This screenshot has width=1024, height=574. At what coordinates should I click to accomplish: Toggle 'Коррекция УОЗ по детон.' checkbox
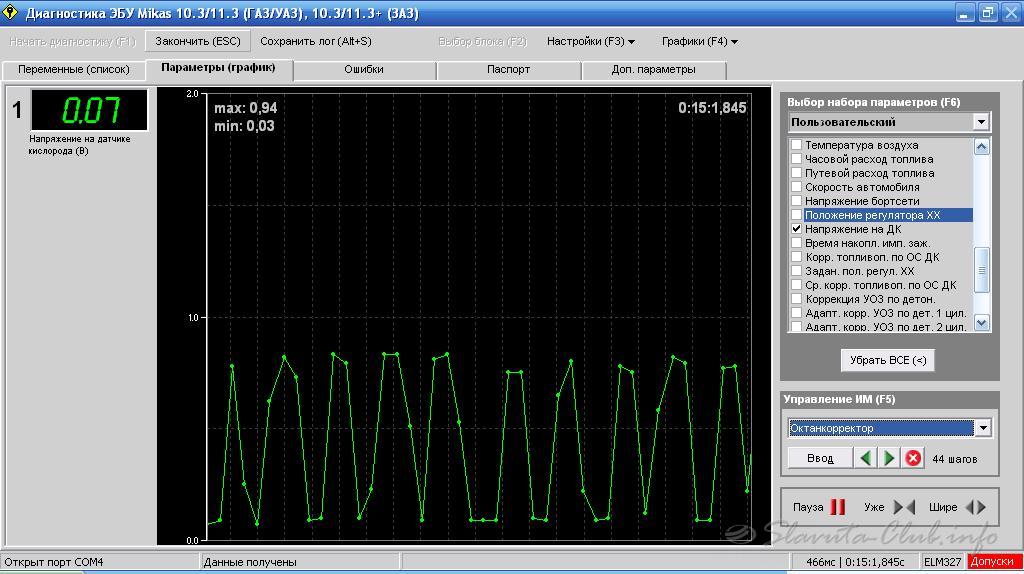[x=796, y=298]
